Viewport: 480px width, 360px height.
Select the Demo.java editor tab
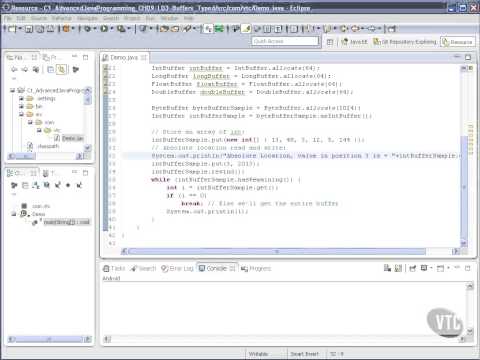pos(124,58)
